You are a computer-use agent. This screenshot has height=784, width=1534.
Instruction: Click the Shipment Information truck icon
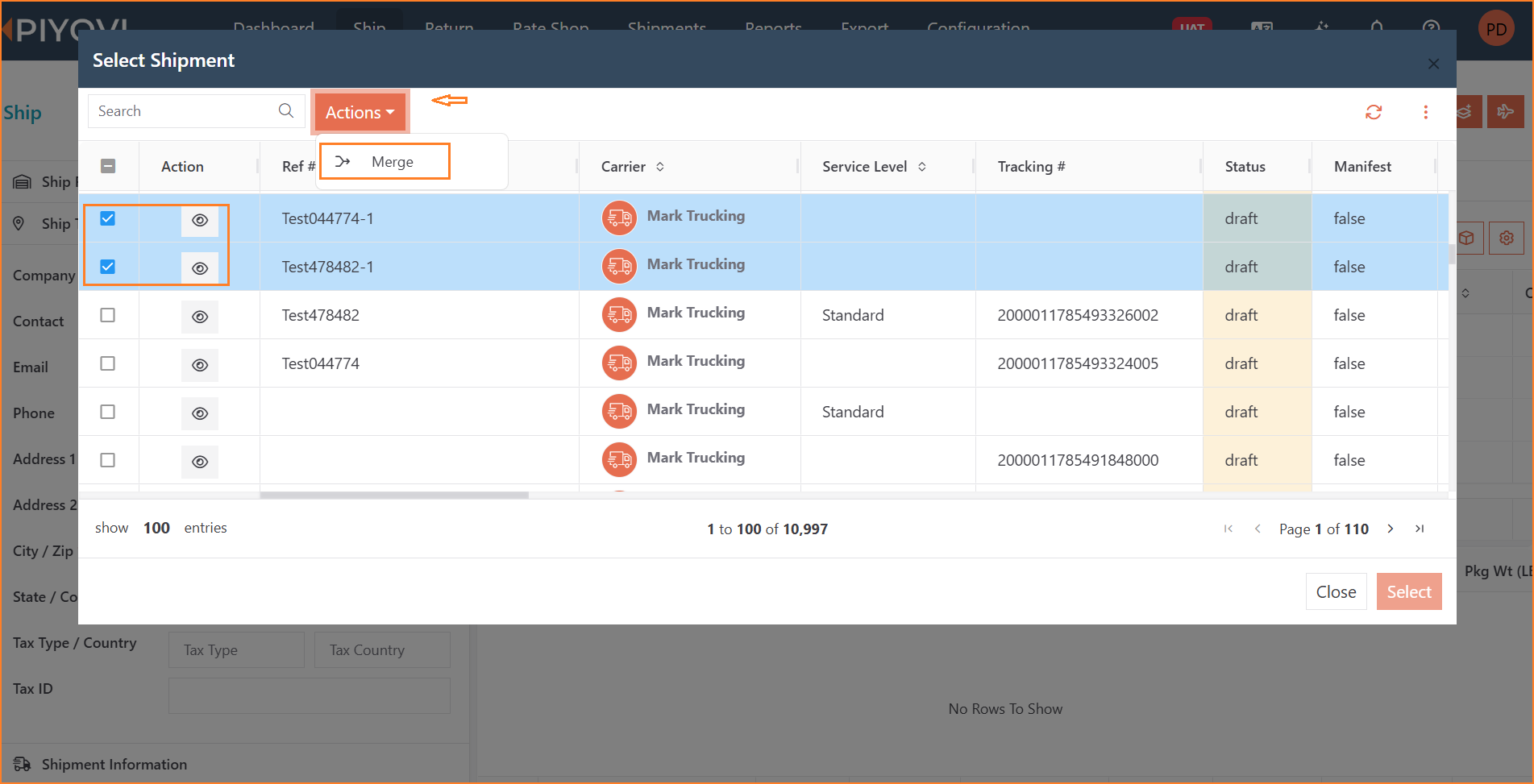point(22,764)
